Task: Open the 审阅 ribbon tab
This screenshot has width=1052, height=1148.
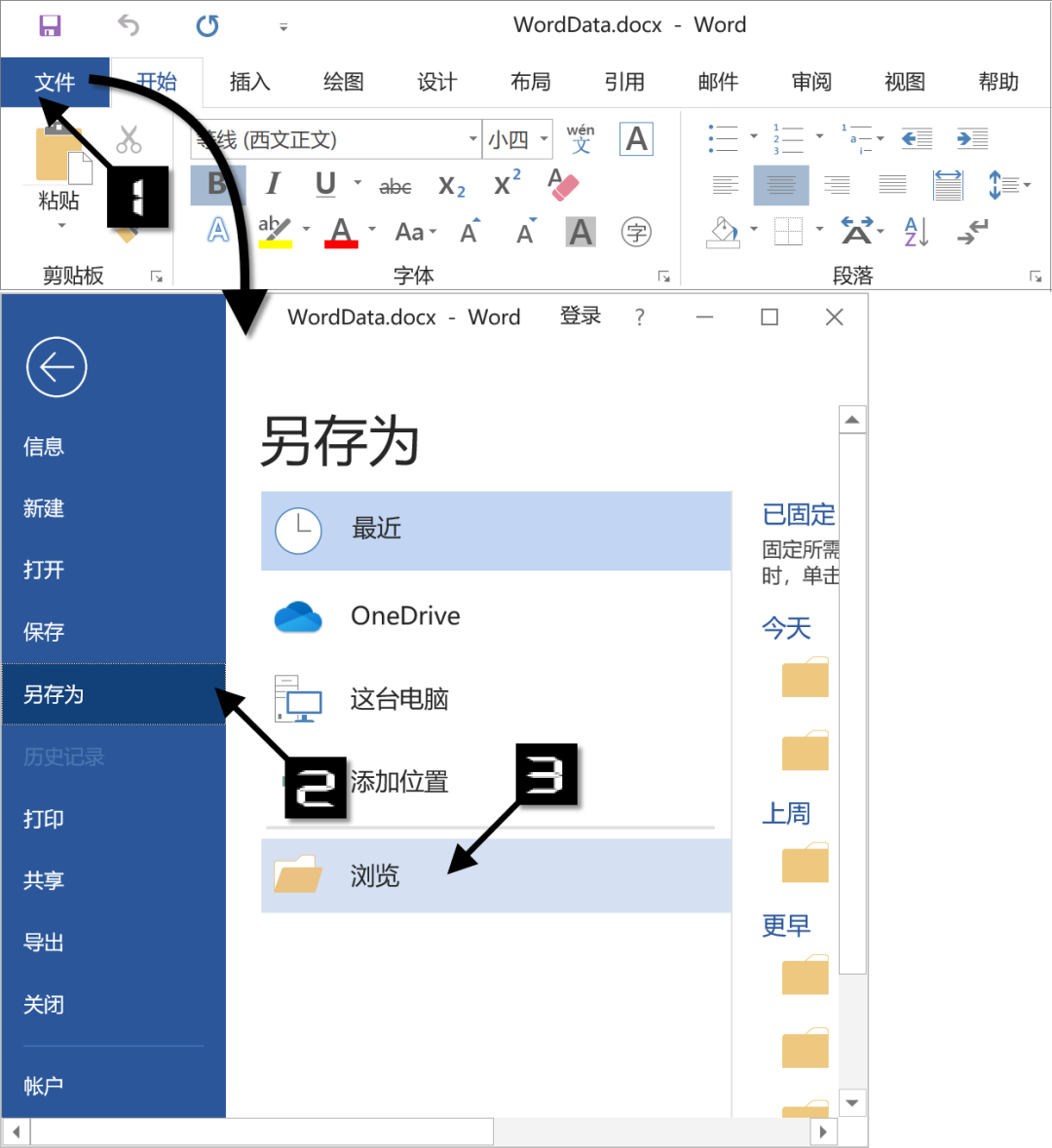Action: 811,82
